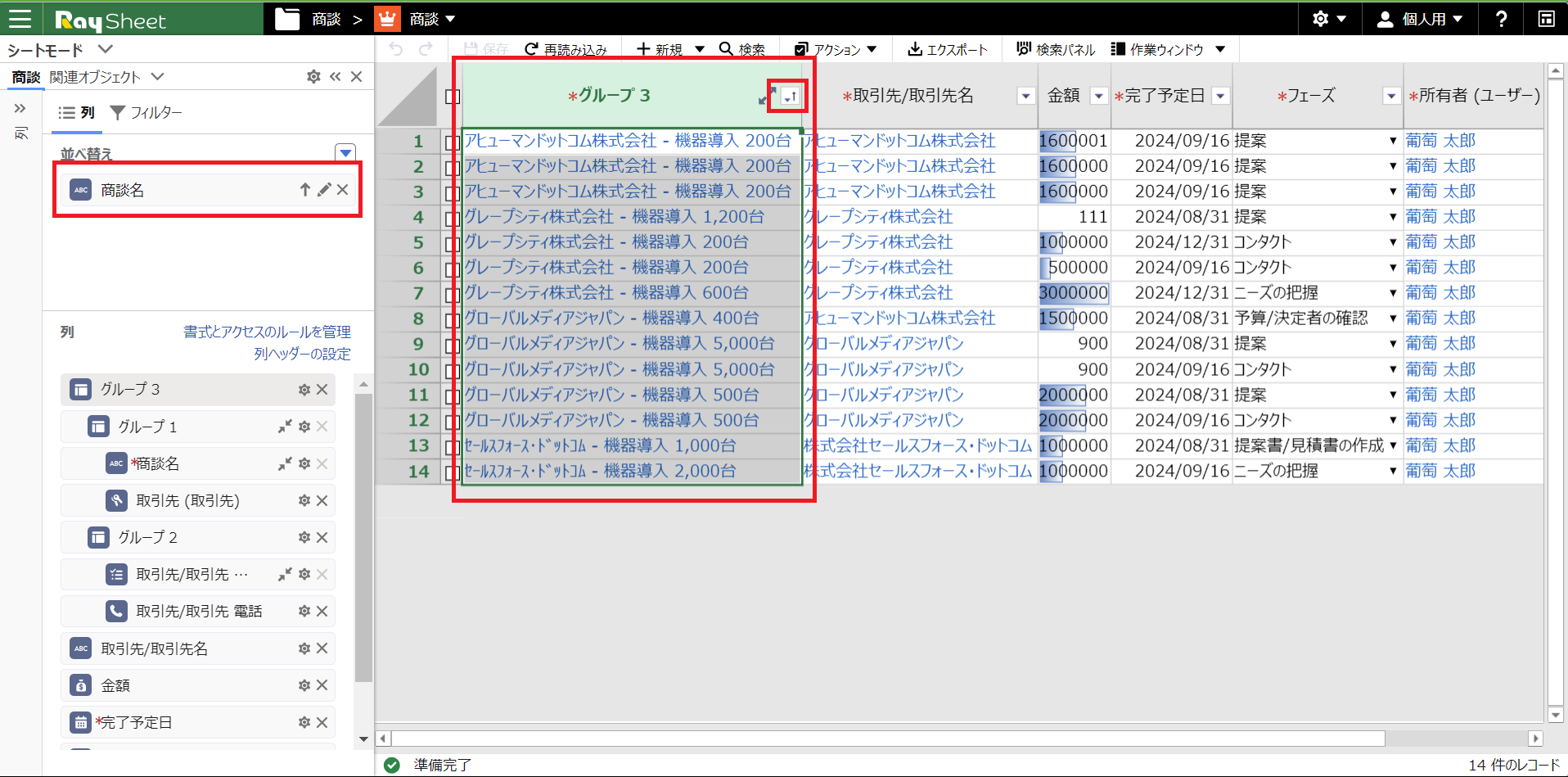Image resolution: width=1568 pixels, height=777 pixels.
Task: Remove 完了予定日 from column list
Action: (x=322, y=722)
